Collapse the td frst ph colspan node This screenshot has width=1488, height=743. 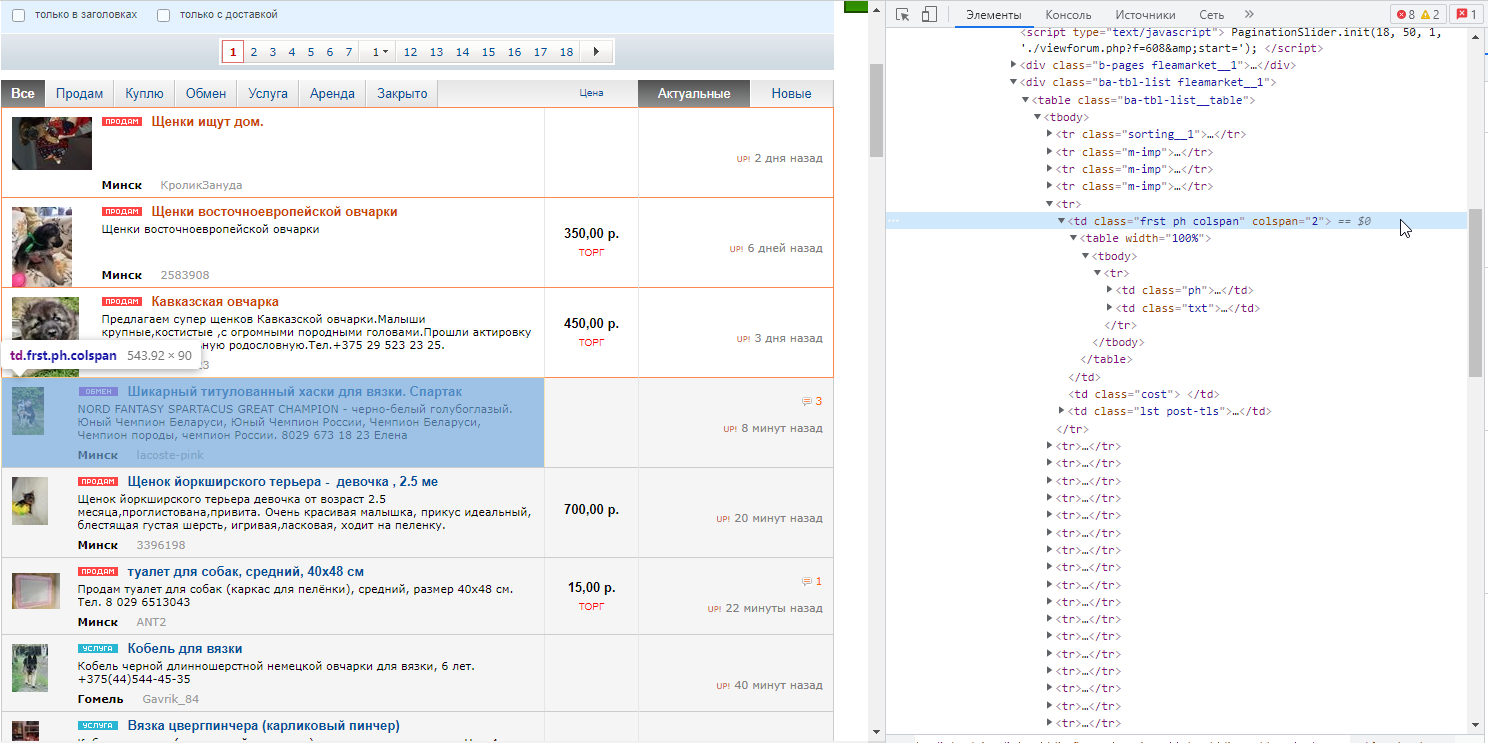click(1062, 221)
